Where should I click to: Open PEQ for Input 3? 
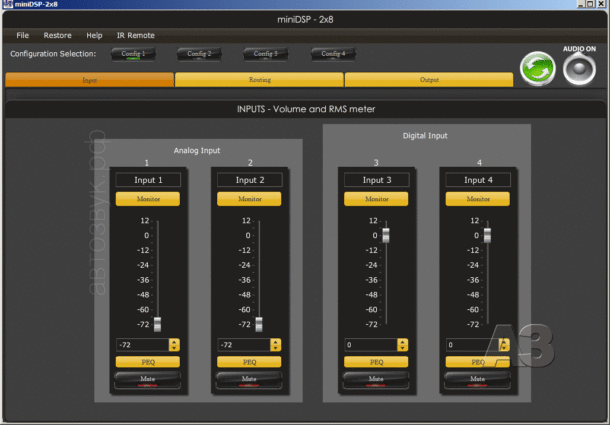[x=376, y=362]
